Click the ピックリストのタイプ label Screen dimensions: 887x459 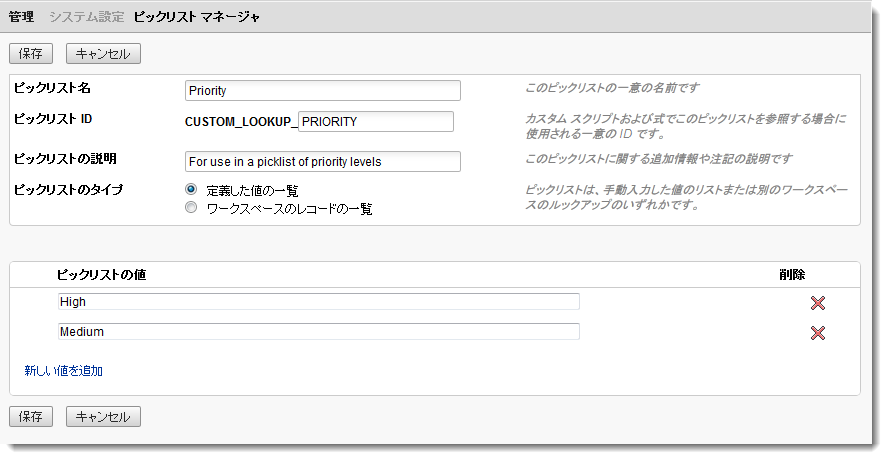tap(68, 190)
